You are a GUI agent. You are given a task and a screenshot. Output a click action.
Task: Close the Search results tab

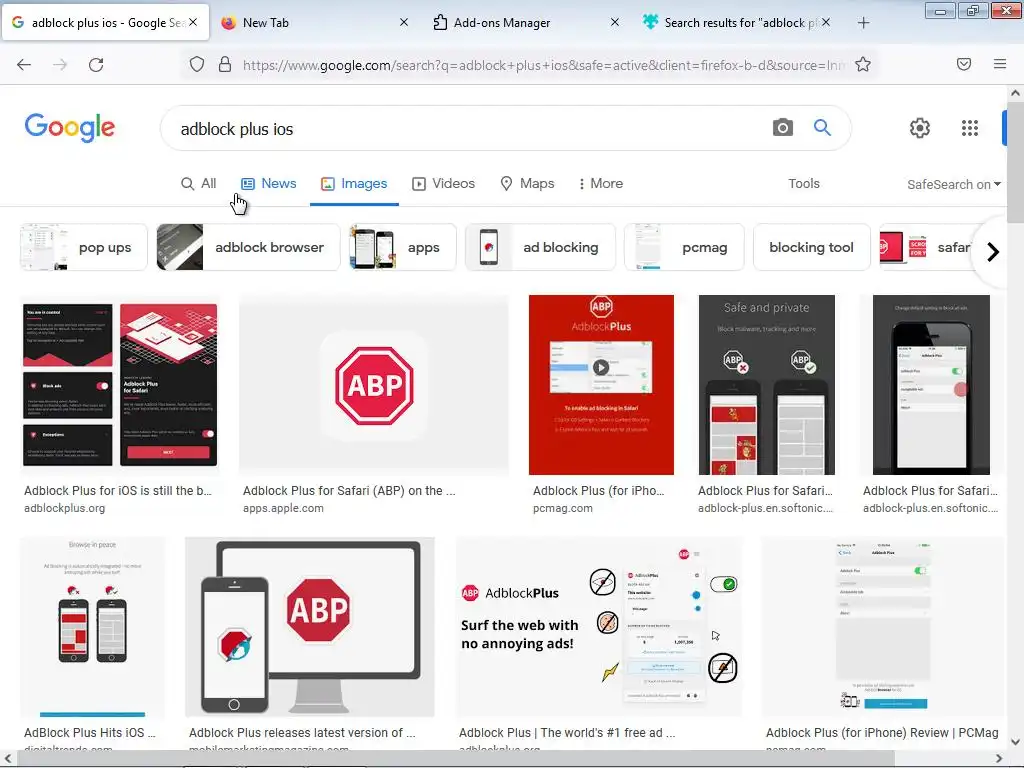(x=826, y=22)
